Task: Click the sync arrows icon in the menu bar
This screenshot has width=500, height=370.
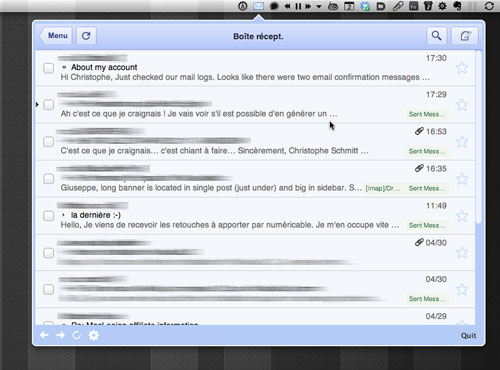Action: pos(489,6)
